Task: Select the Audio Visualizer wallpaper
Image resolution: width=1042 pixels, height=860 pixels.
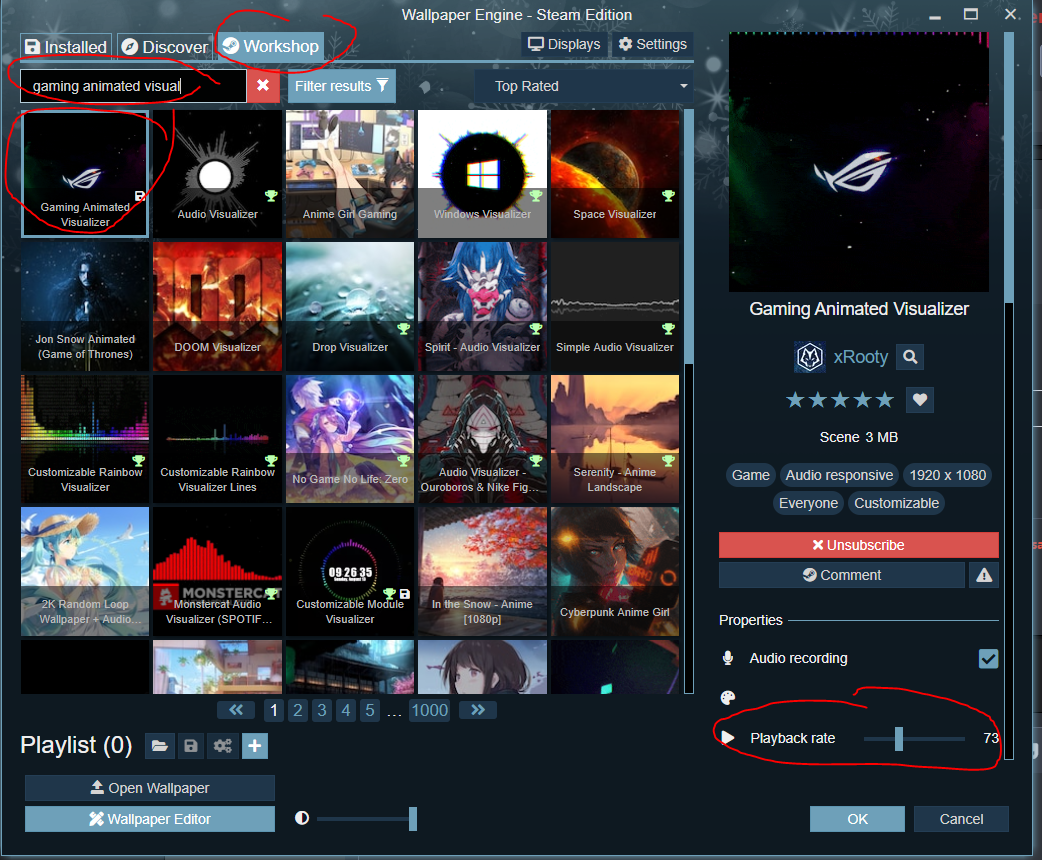Action: [217, 174]
